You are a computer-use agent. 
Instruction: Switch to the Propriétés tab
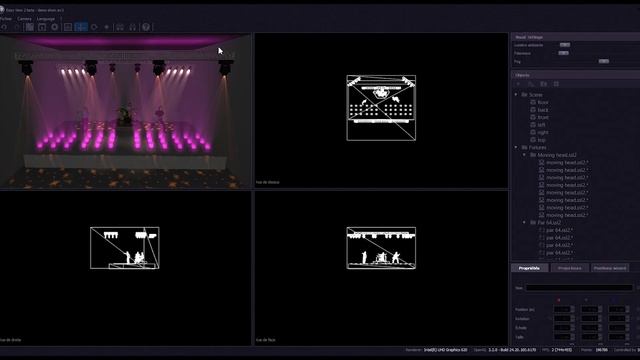pos(529,268)
